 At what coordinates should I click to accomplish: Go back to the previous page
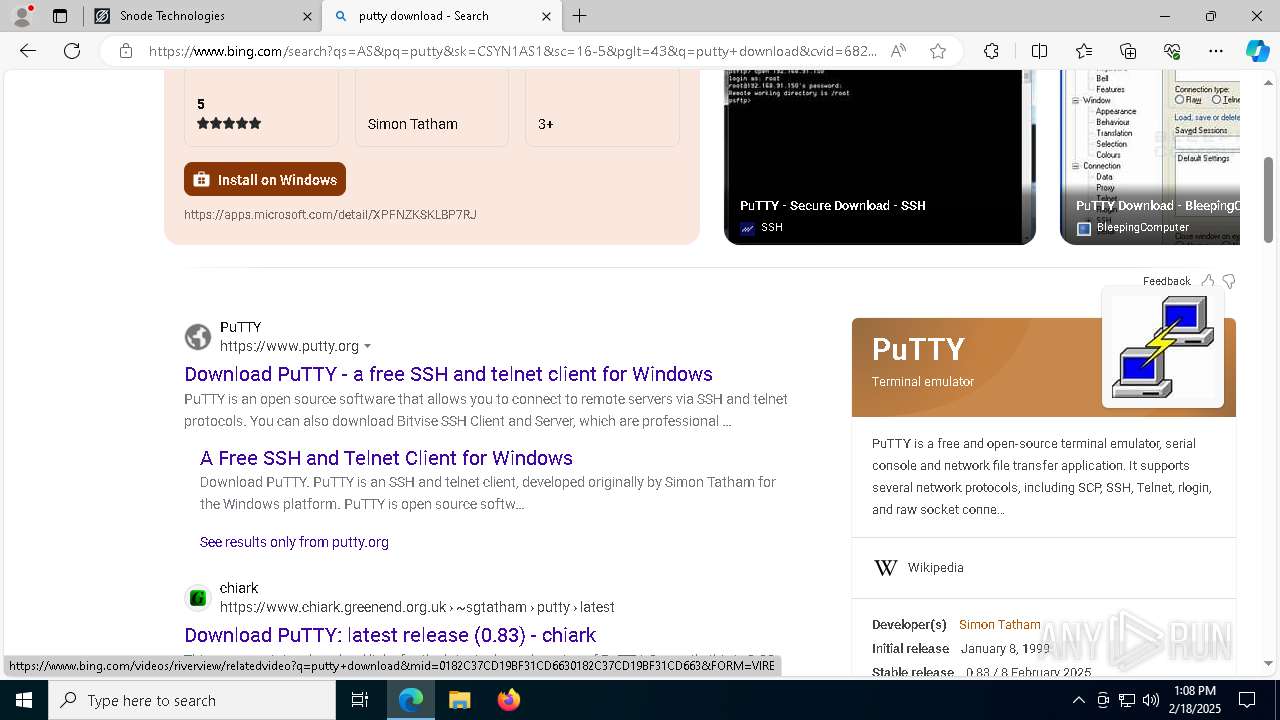(28, 51)
